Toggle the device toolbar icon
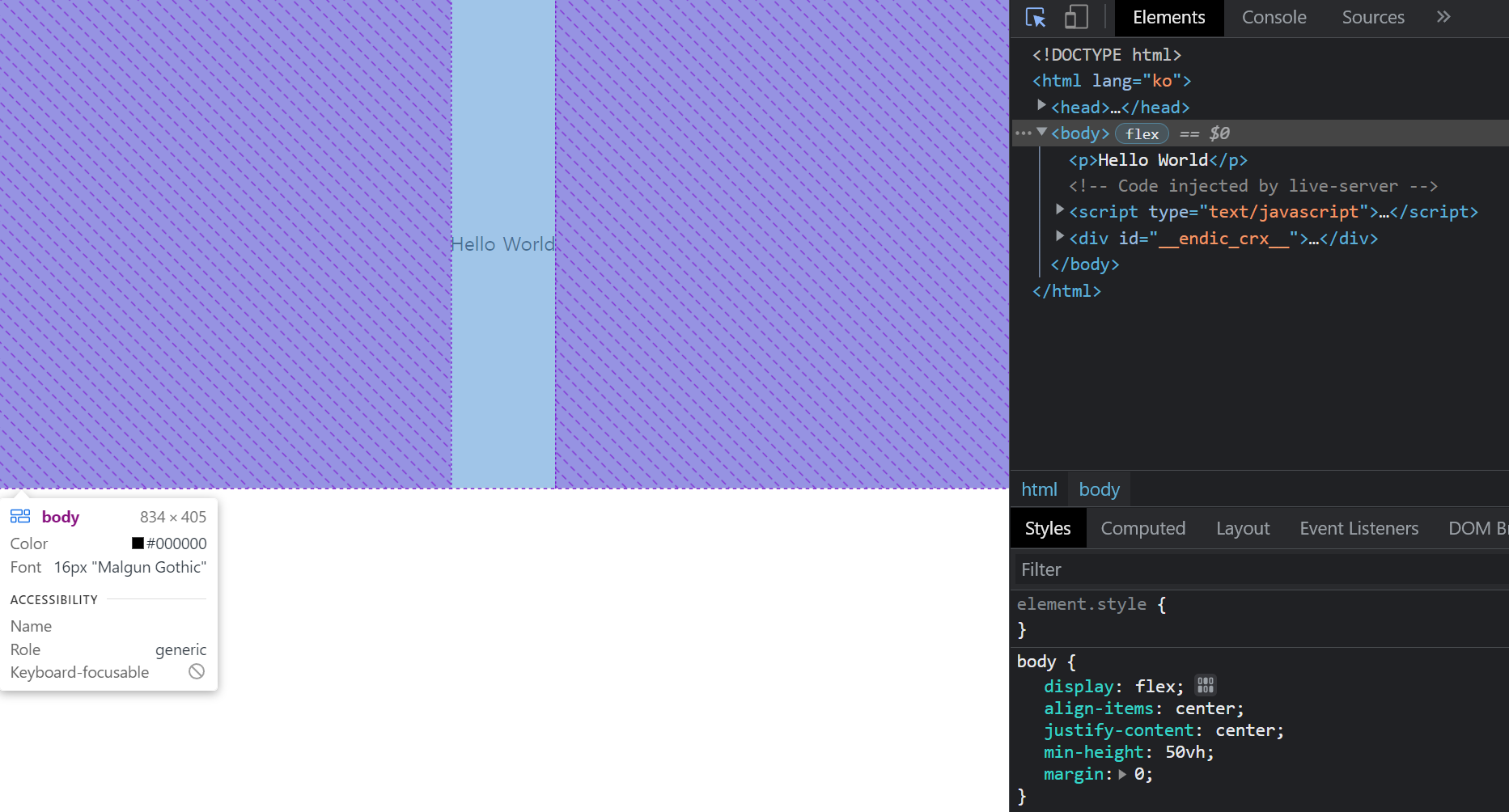 (1076, 18)
